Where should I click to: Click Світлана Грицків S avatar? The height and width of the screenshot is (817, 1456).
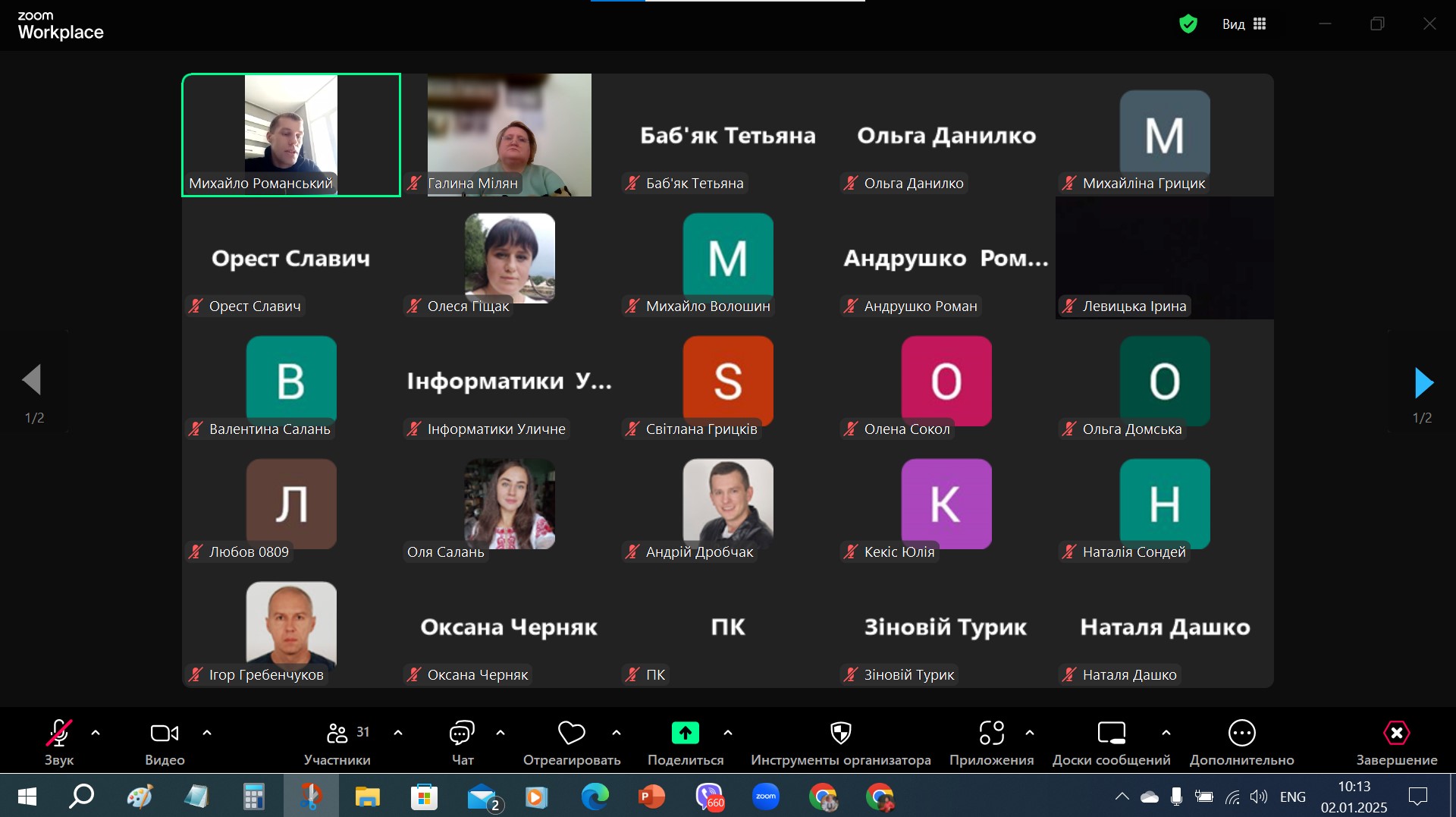pyautogui.click(x=728, y=381)
